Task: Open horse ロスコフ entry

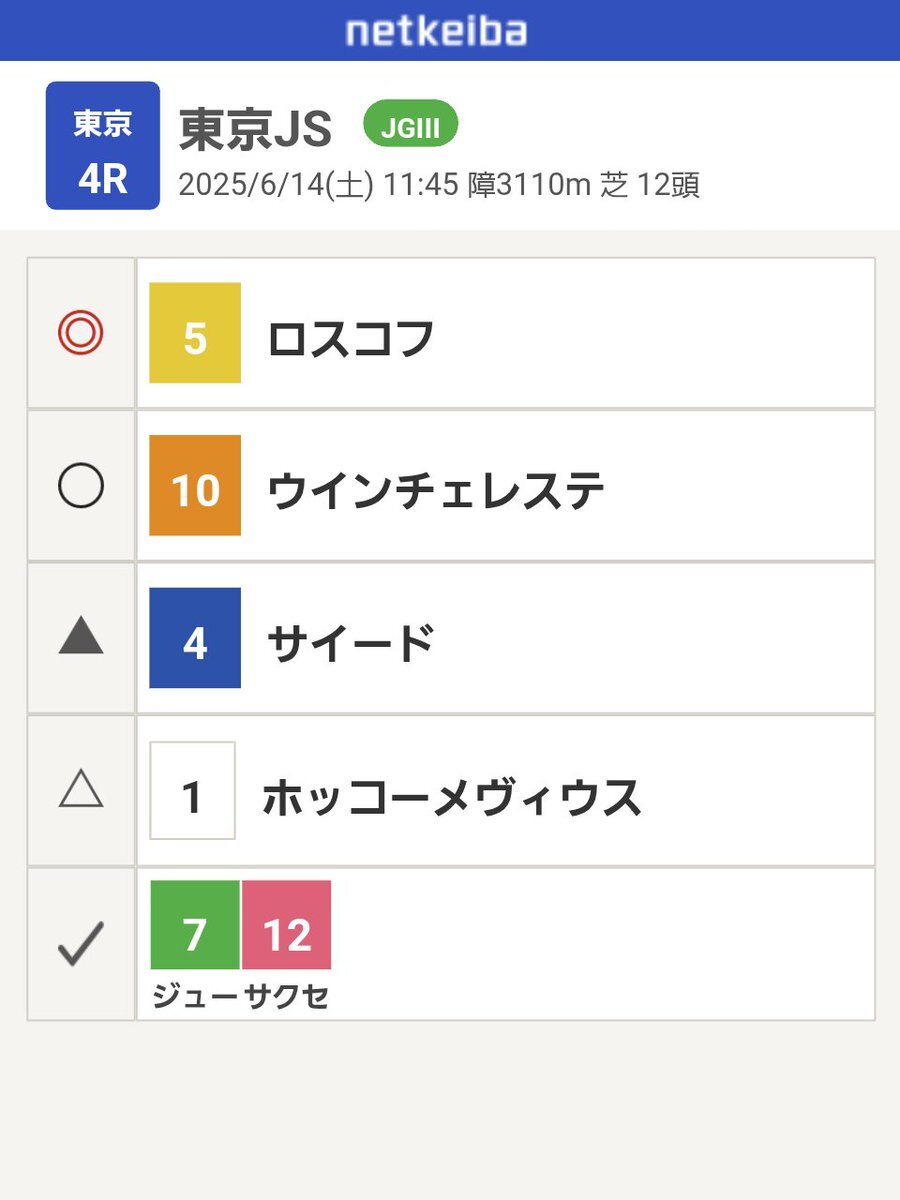Action: [x=350, y=339]
